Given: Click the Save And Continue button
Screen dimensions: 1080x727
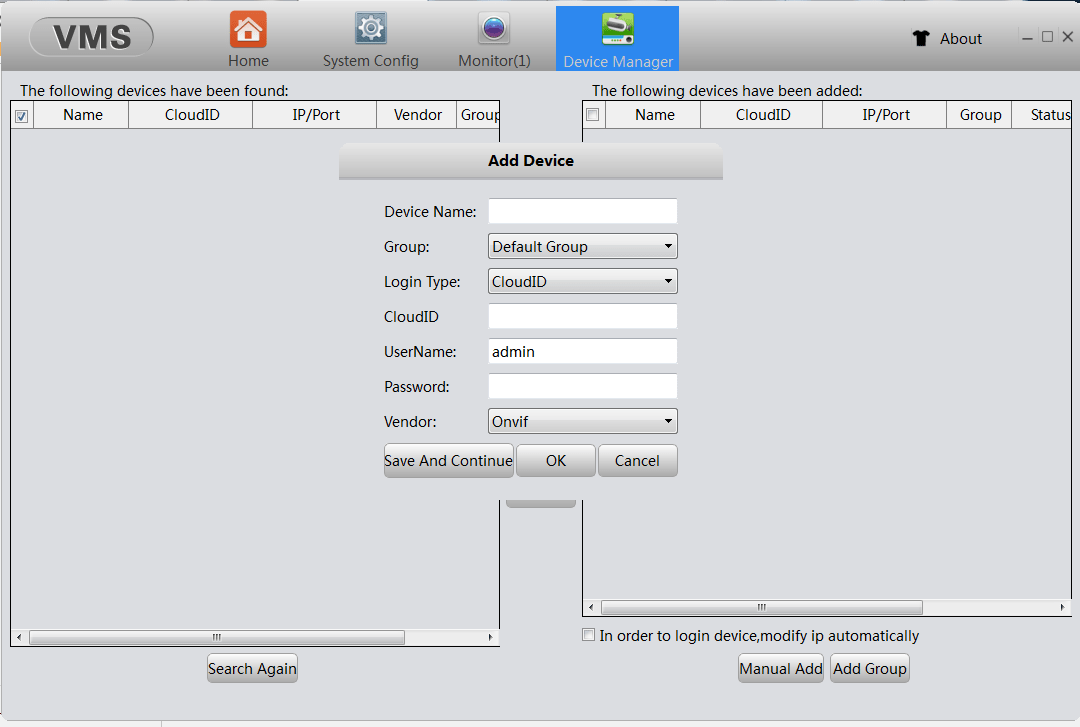Looking at the screenshot, I should 448,460.
